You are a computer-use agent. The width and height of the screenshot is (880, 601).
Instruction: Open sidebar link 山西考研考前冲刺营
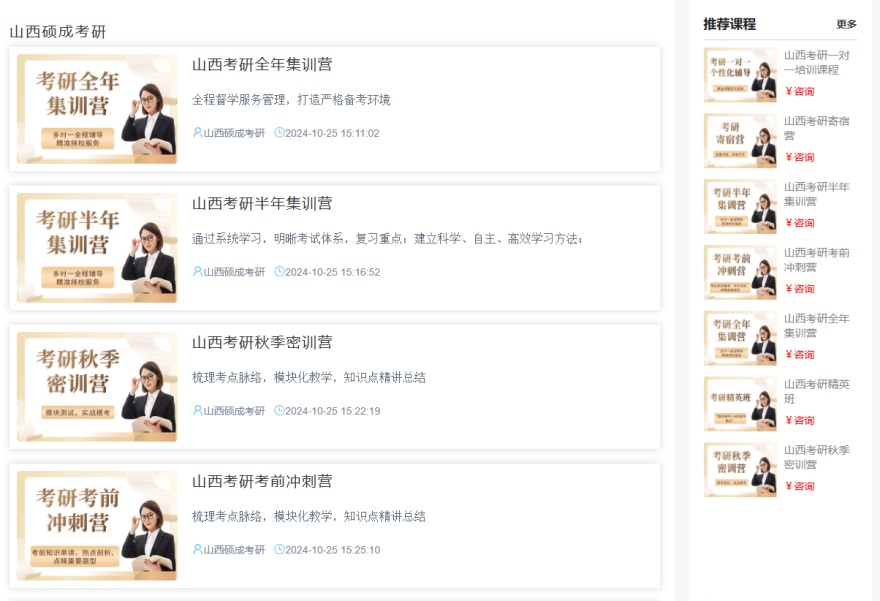coord(817,260)
